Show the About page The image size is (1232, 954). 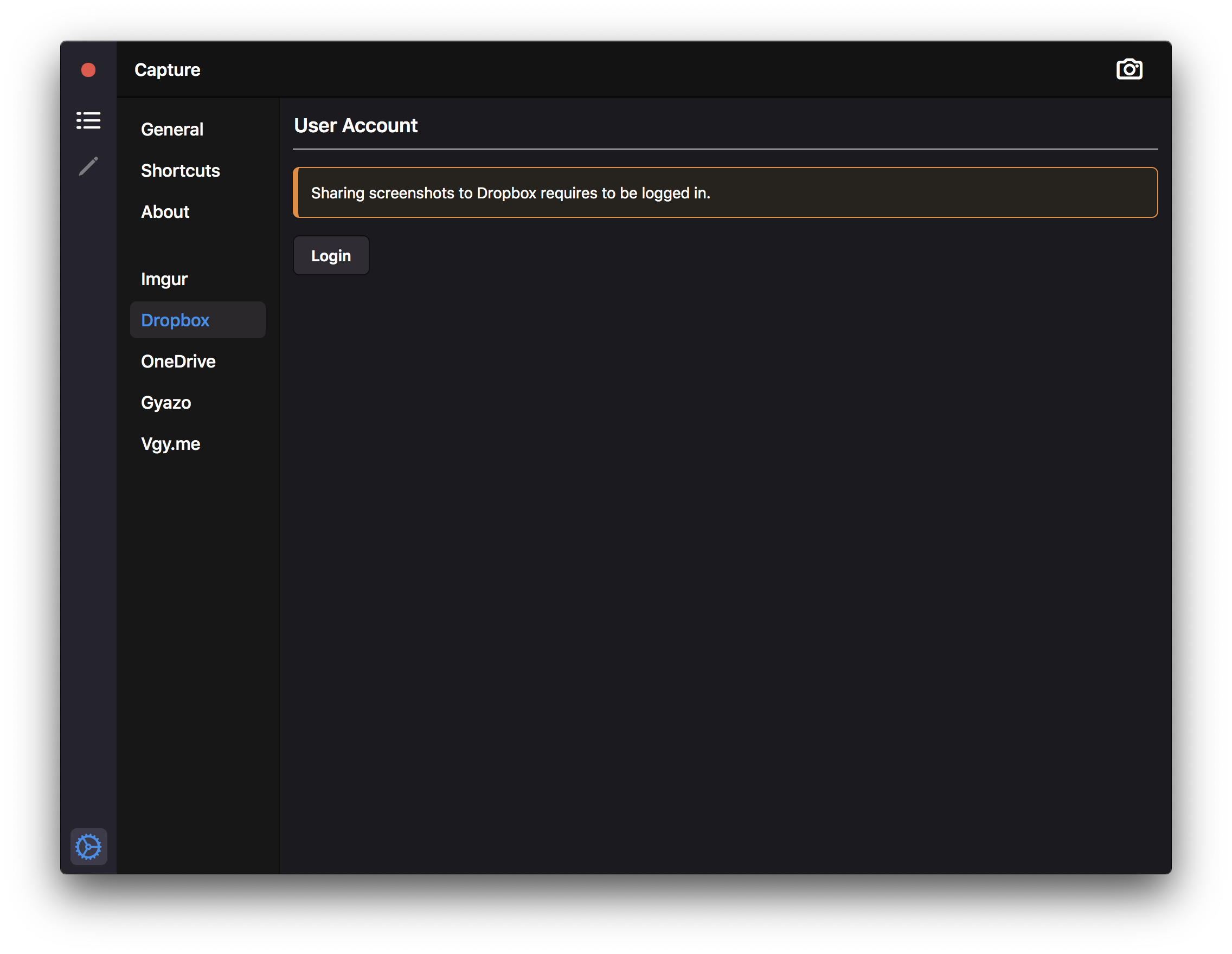[165, 212]
